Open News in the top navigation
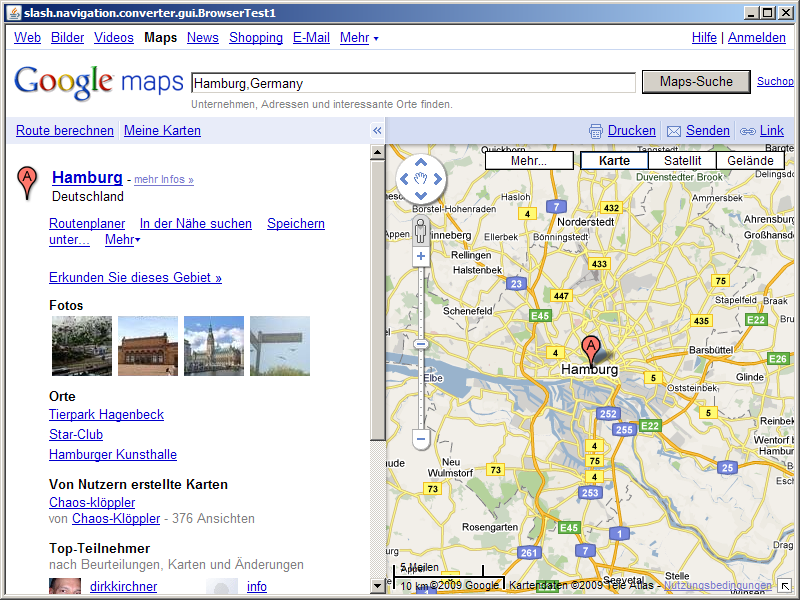 tap(203, 38)
